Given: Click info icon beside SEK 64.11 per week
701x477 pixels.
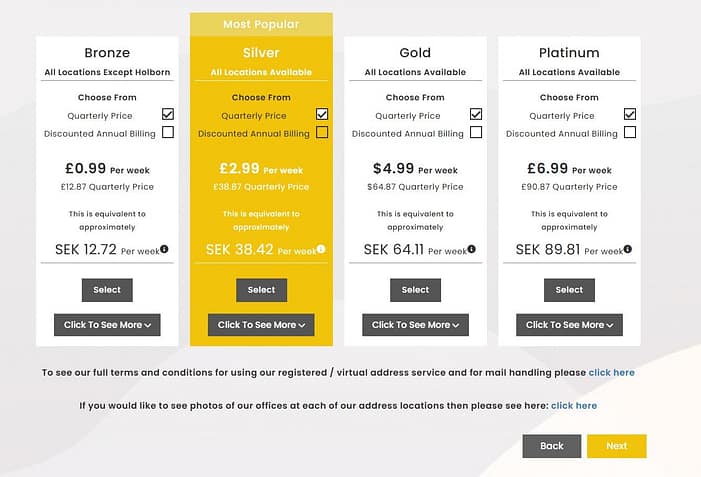Looking at the screenshot, I should pyautogui.click(x=472, y=249).
